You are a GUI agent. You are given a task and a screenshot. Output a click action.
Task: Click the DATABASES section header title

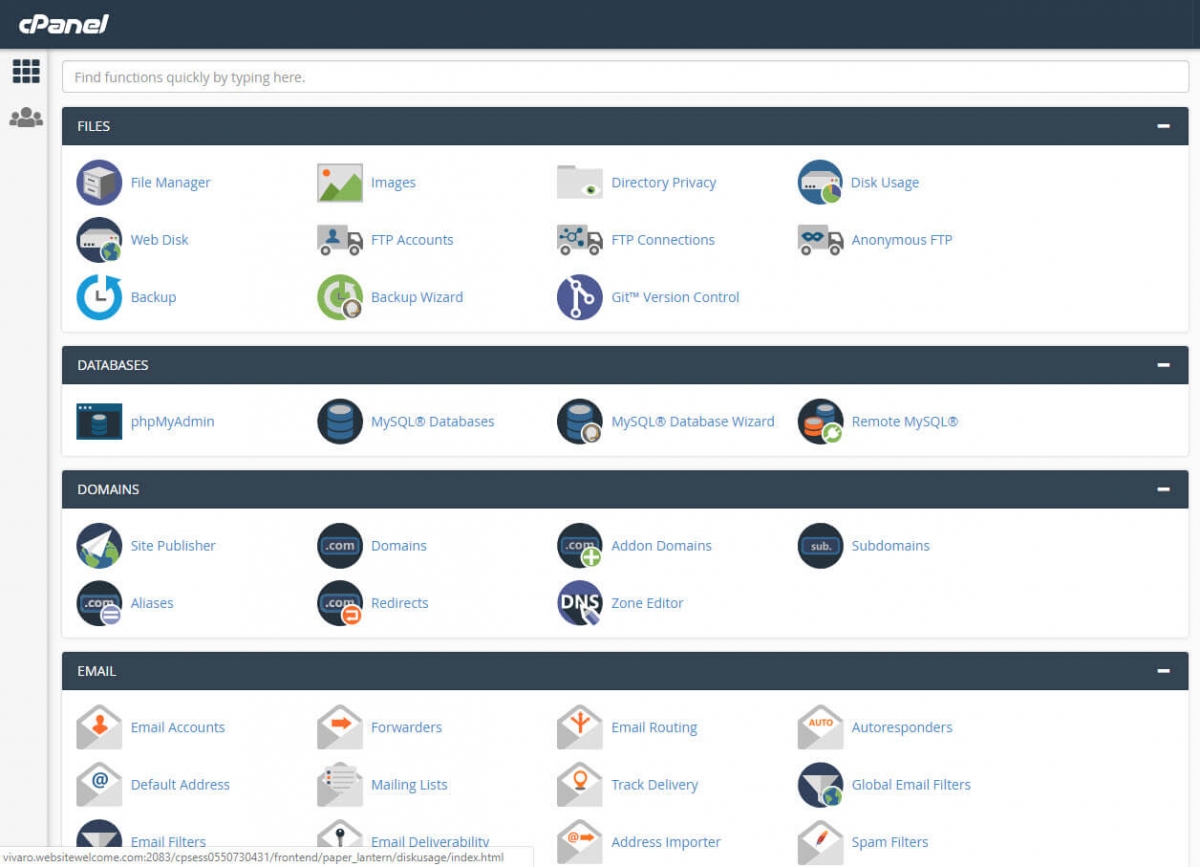(113, 365)
